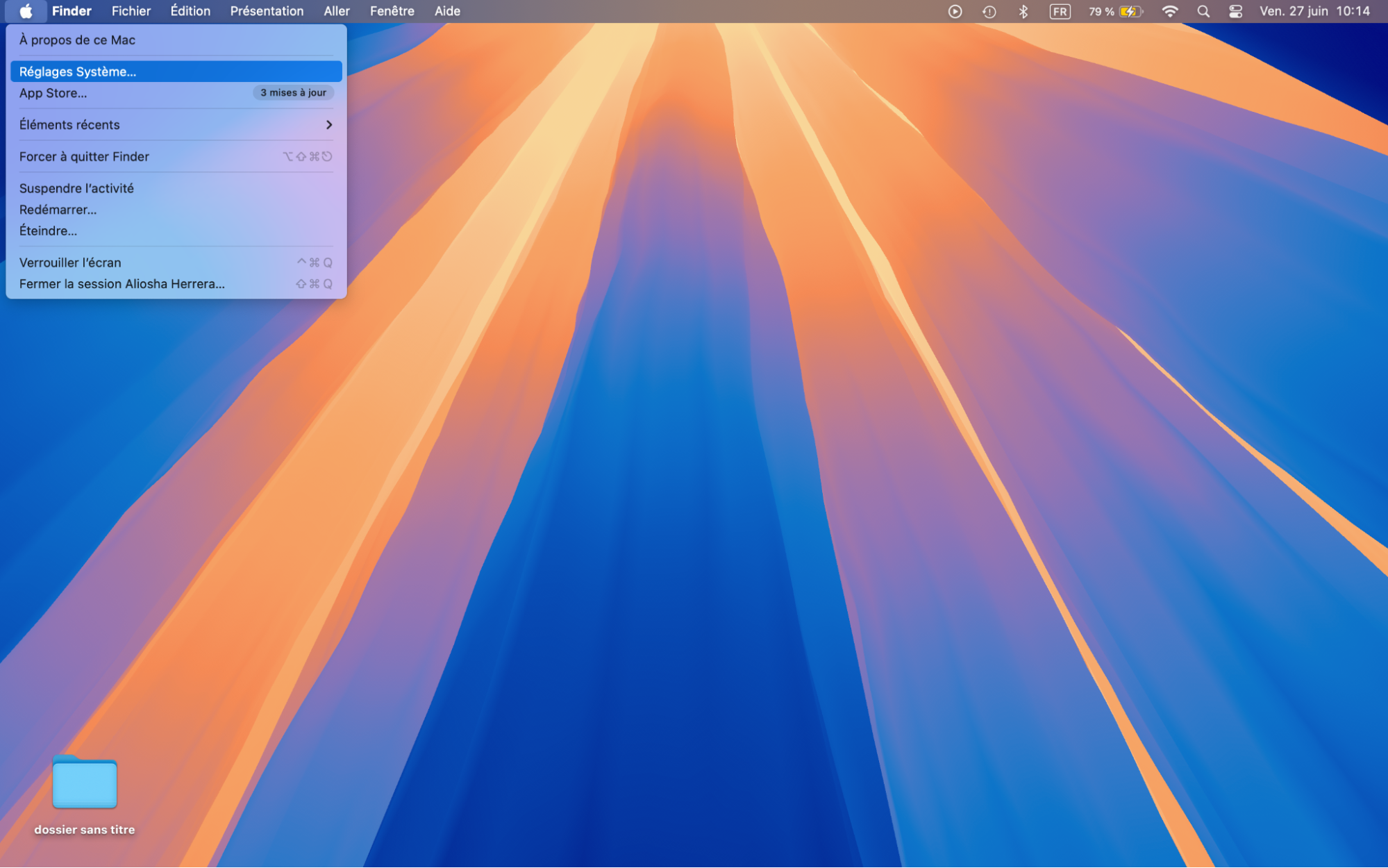Open the Fichier menu
The width and height of the screenshot is (1388, 868).
(x=131, y=10)
